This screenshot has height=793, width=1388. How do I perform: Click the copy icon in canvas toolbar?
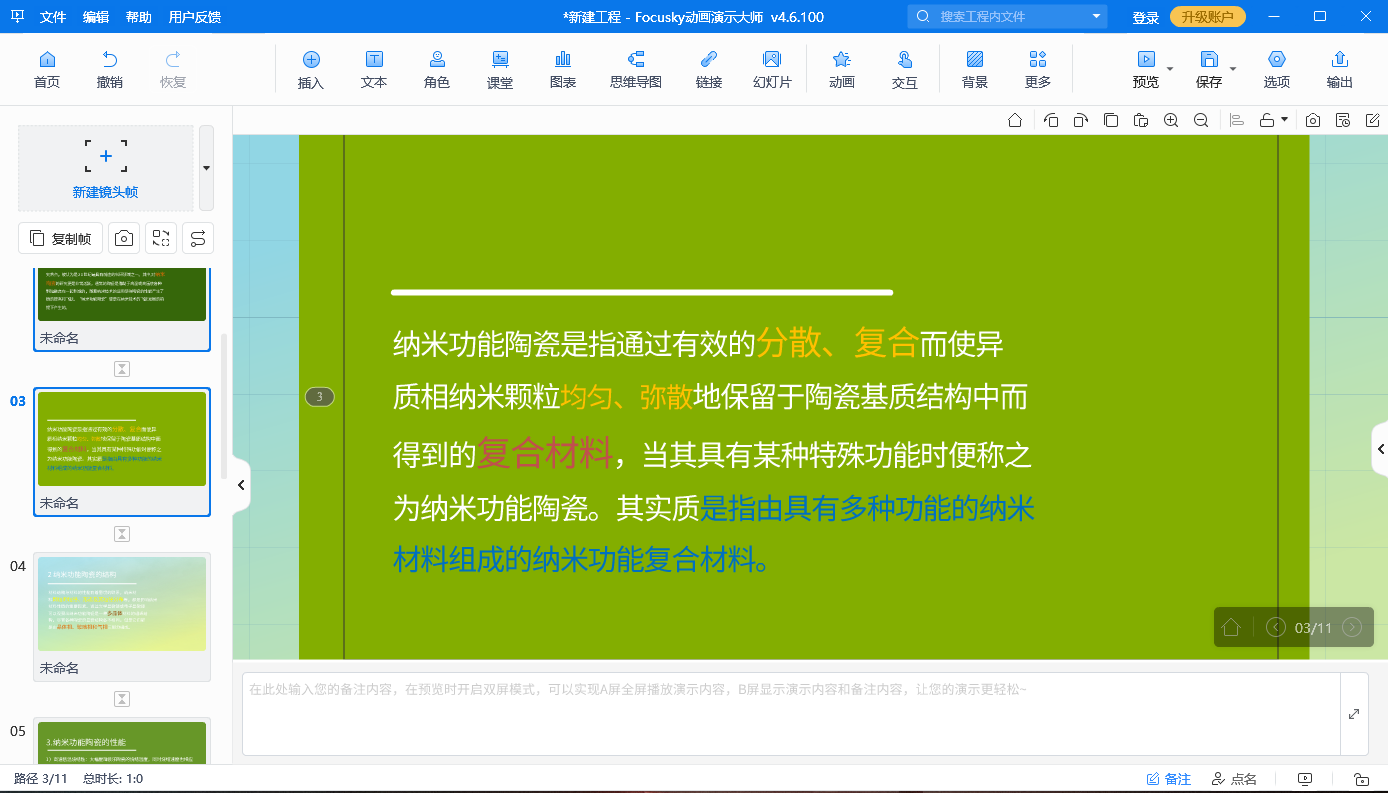coord(1111,120)
